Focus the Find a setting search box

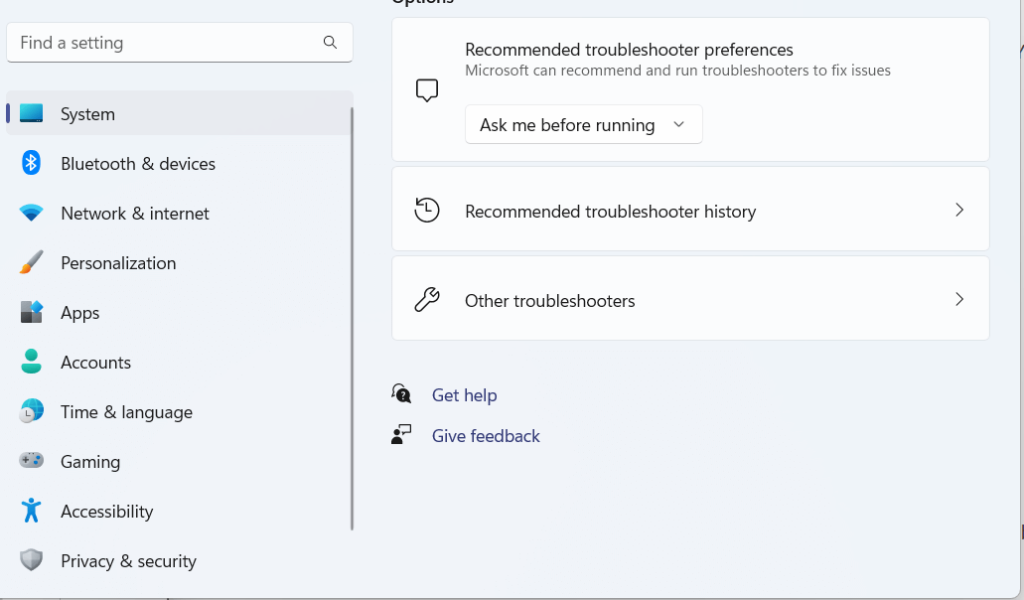[x=180, y=42]
